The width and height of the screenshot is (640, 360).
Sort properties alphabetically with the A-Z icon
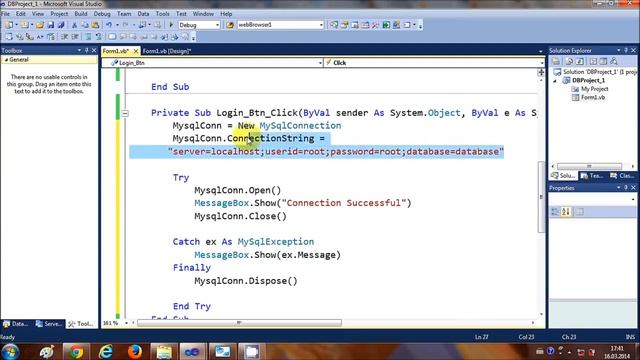tap(565, 212)
